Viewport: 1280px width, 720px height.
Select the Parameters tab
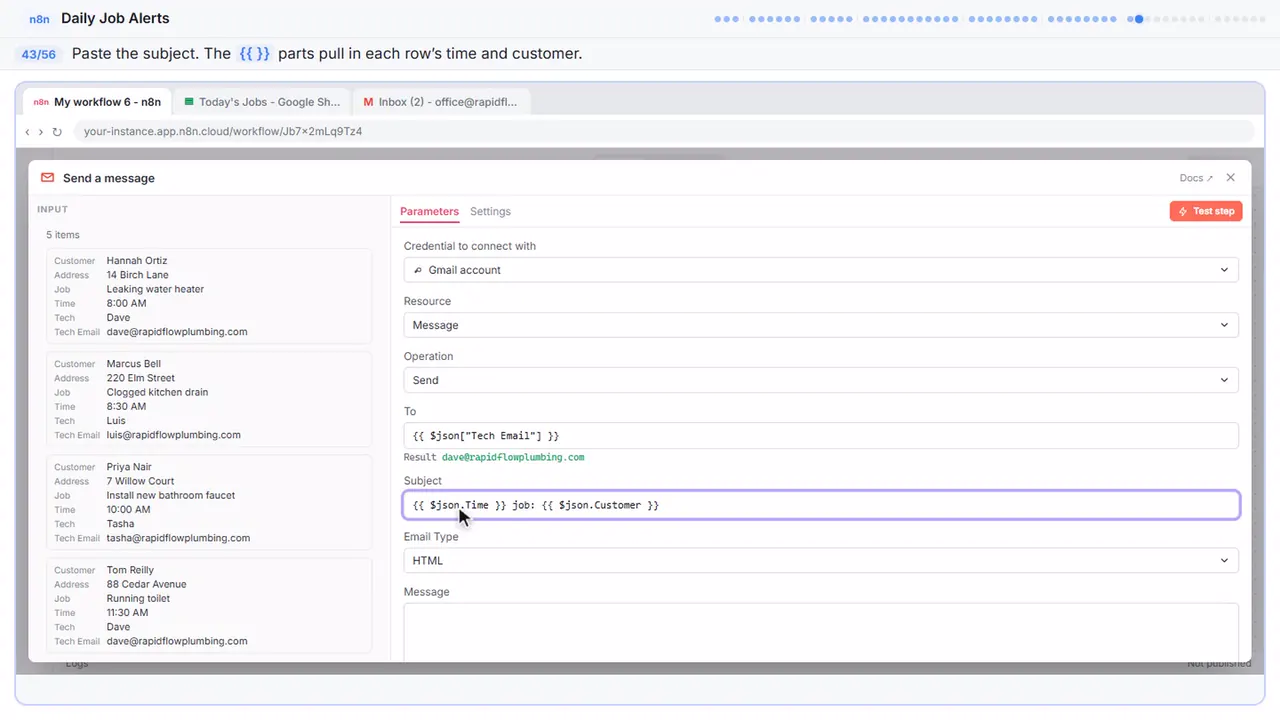(429, 212)
